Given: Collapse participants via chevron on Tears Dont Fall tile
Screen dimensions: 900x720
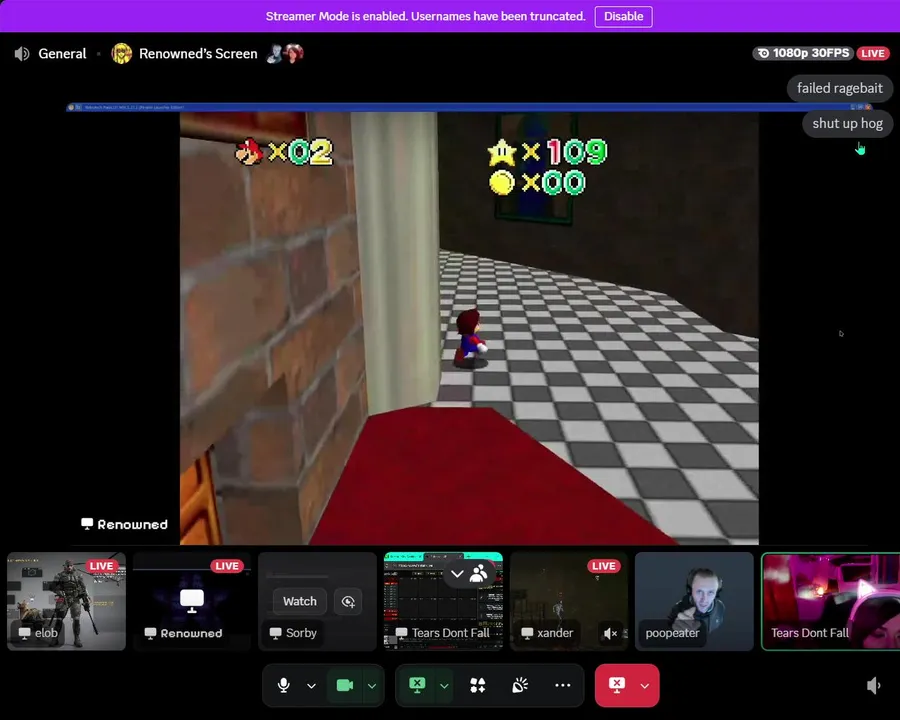Looking at the screenshot, I should coord(457,574).
